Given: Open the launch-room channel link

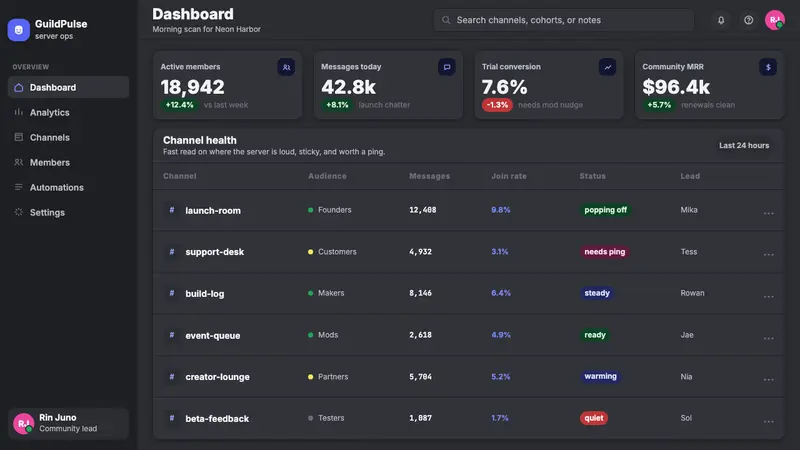Looking at the screenshot, I should [x=213, y=210].
